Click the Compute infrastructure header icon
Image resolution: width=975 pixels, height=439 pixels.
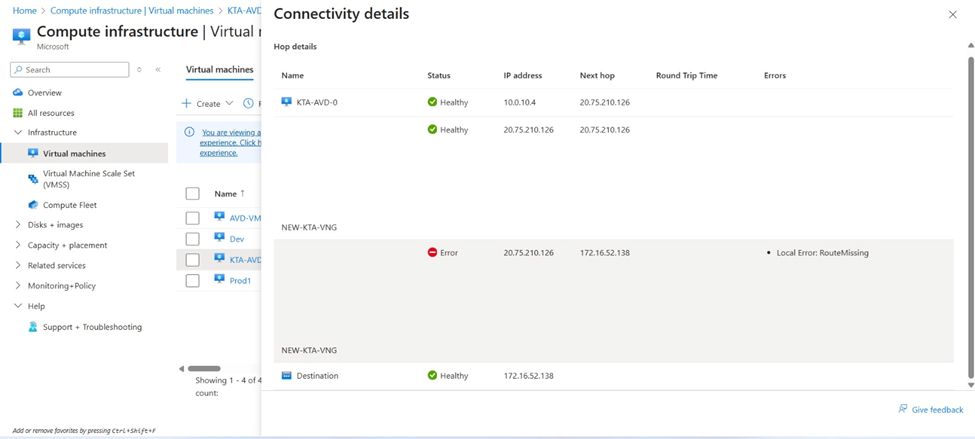pyautogui.click(x=21, y=35)
